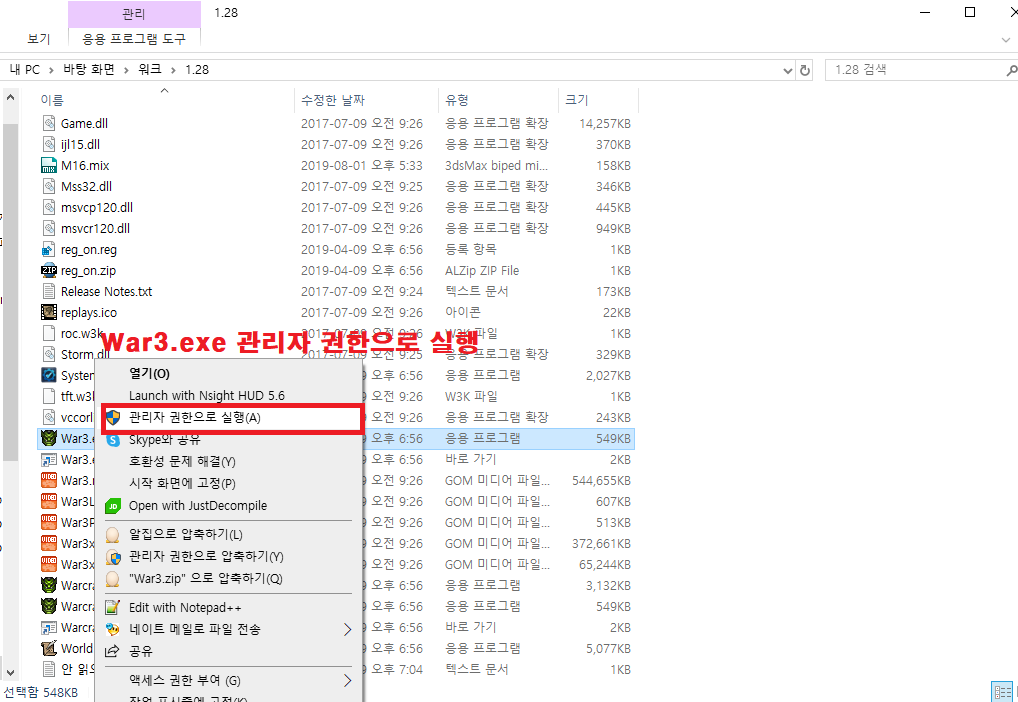1018x702 pixels.
Task: Click the M16.mix file icon
Action: point(49,166)
